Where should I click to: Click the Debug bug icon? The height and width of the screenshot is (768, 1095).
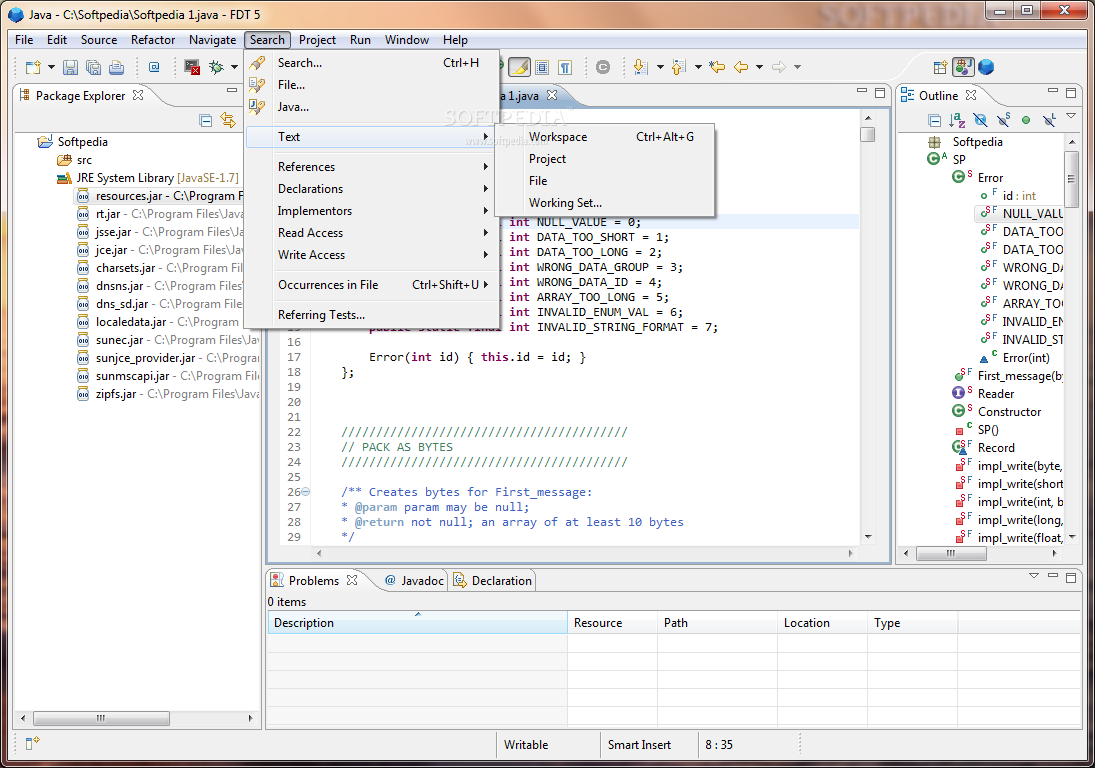click(216, 67)
